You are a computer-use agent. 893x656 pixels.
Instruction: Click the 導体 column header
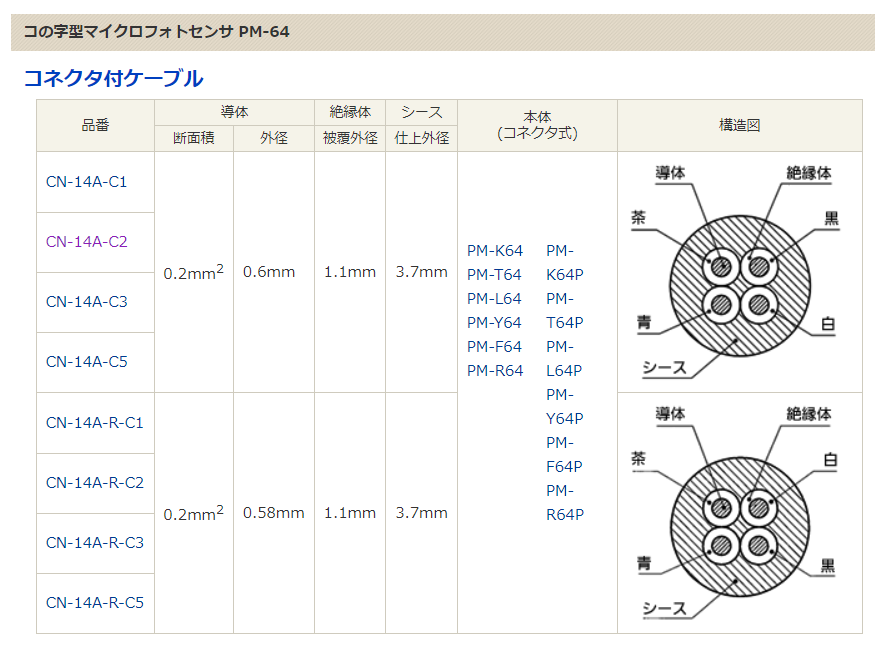click(234, 112)
